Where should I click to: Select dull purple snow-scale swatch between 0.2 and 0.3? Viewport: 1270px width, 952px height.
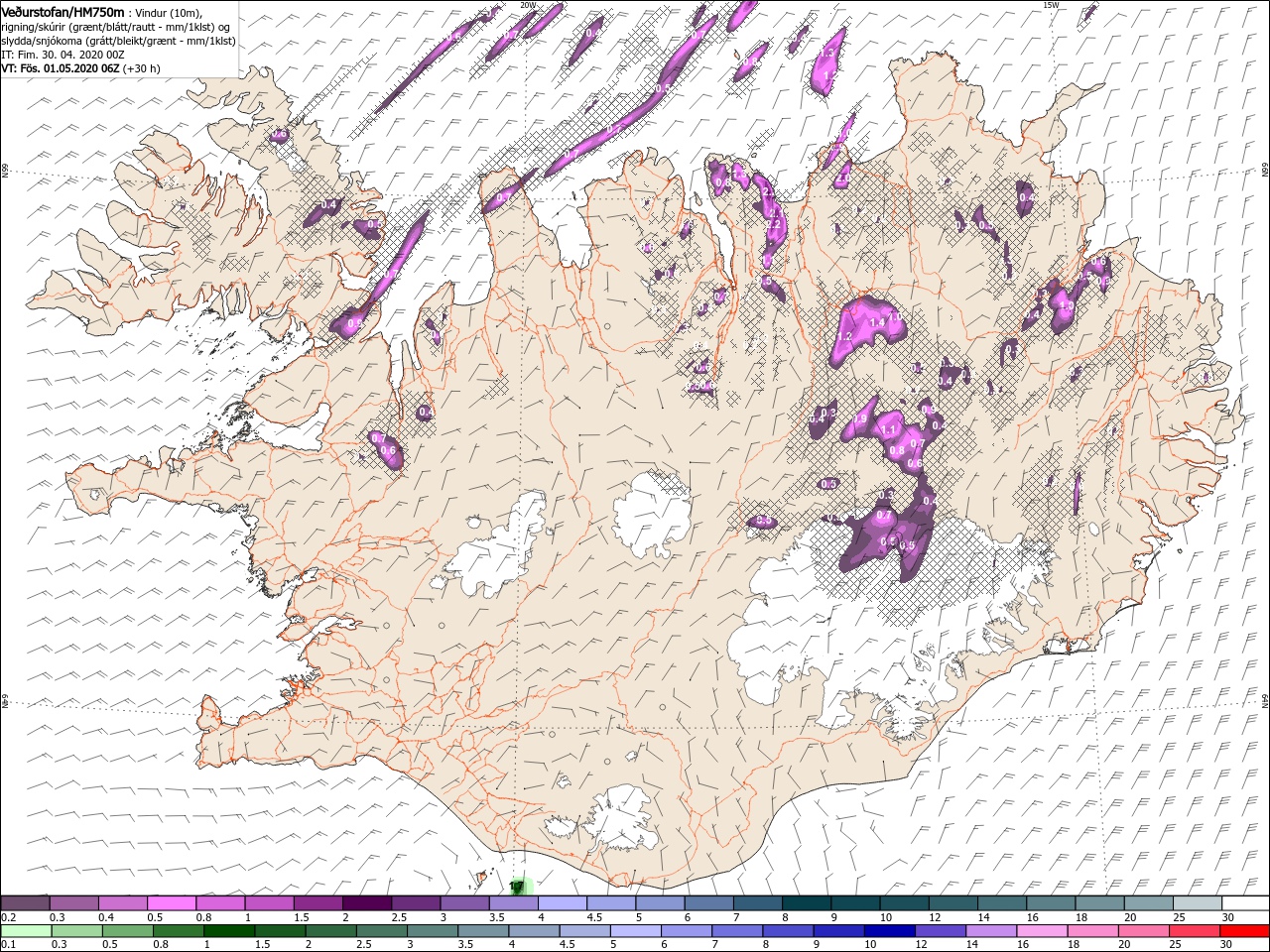tap(25, 903)
